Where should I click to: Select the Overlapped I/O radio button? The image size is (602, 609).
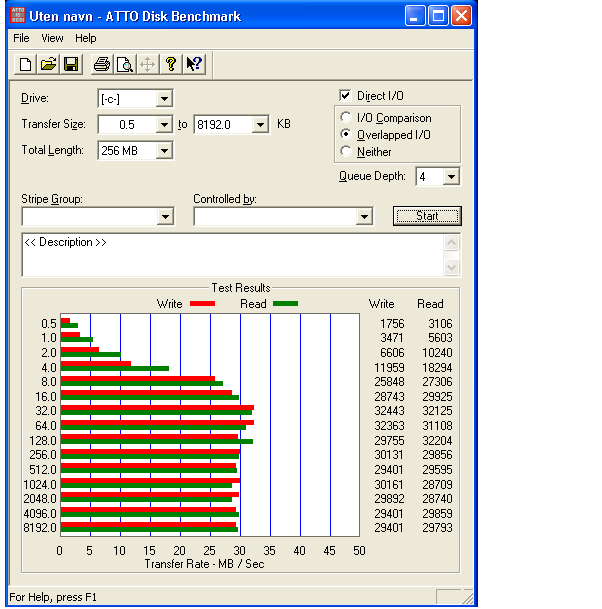pos(346,134)
